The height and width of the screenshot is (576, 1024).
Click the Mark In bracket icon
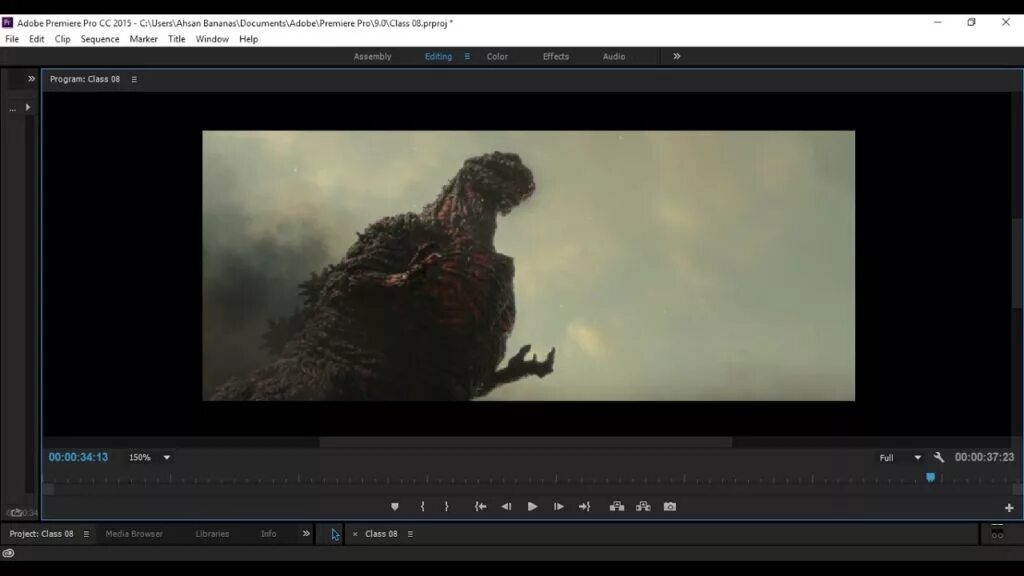[422, 507]
